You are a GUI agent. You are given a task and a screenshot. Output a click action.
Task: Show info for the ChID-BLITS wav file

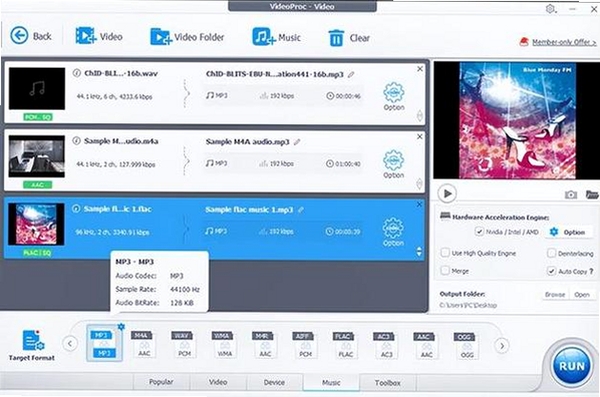(77, 73)
